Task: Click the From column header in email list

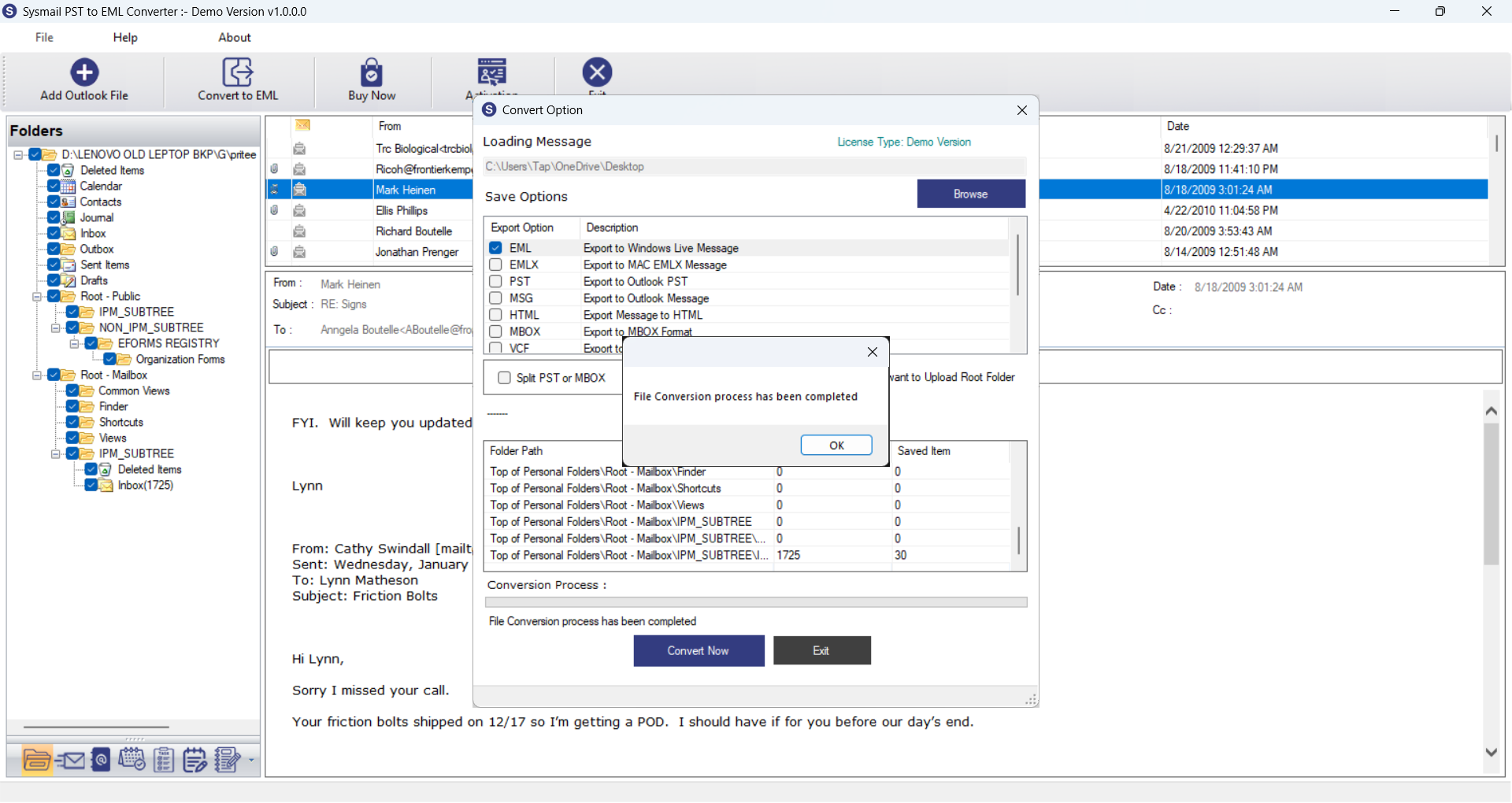Action: point(390,126)
